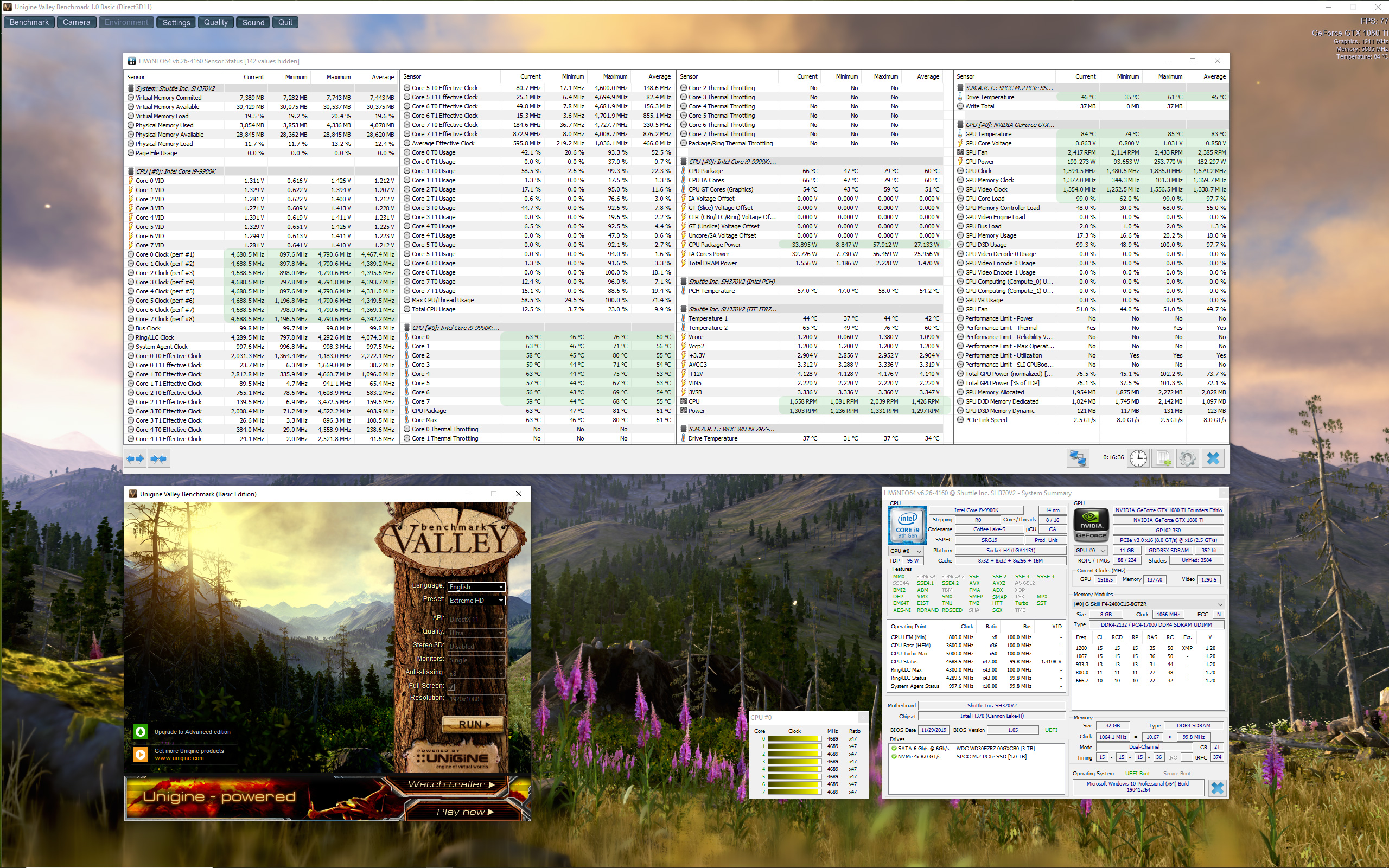Reset the HWiNFO sensor clock timer icon
Screen dimensions: 1389x868
[1138, 458]
